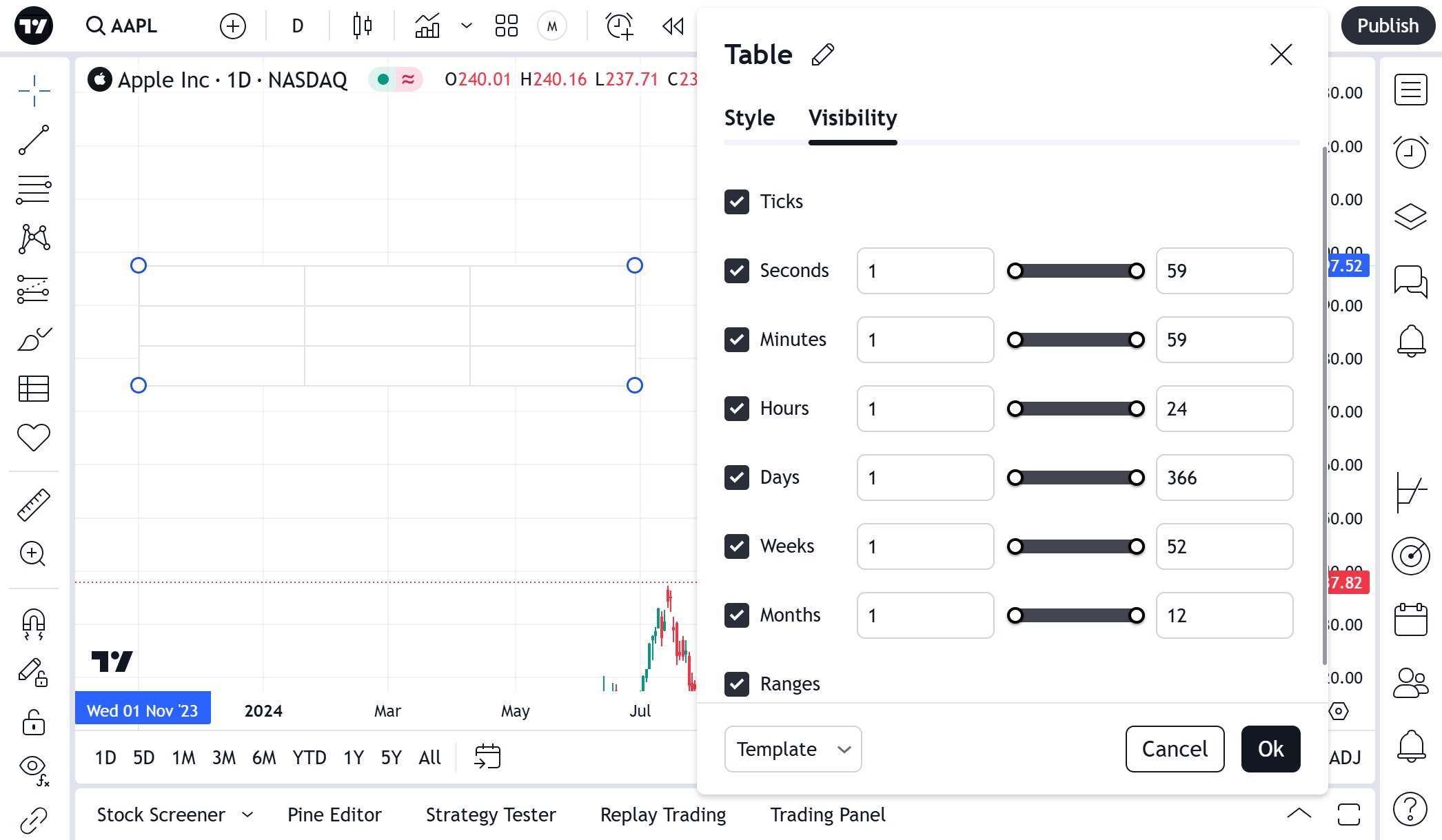1442x840 pixels.
Task: Click the Days maximum value field showing 366
Action: (1224, 478)
